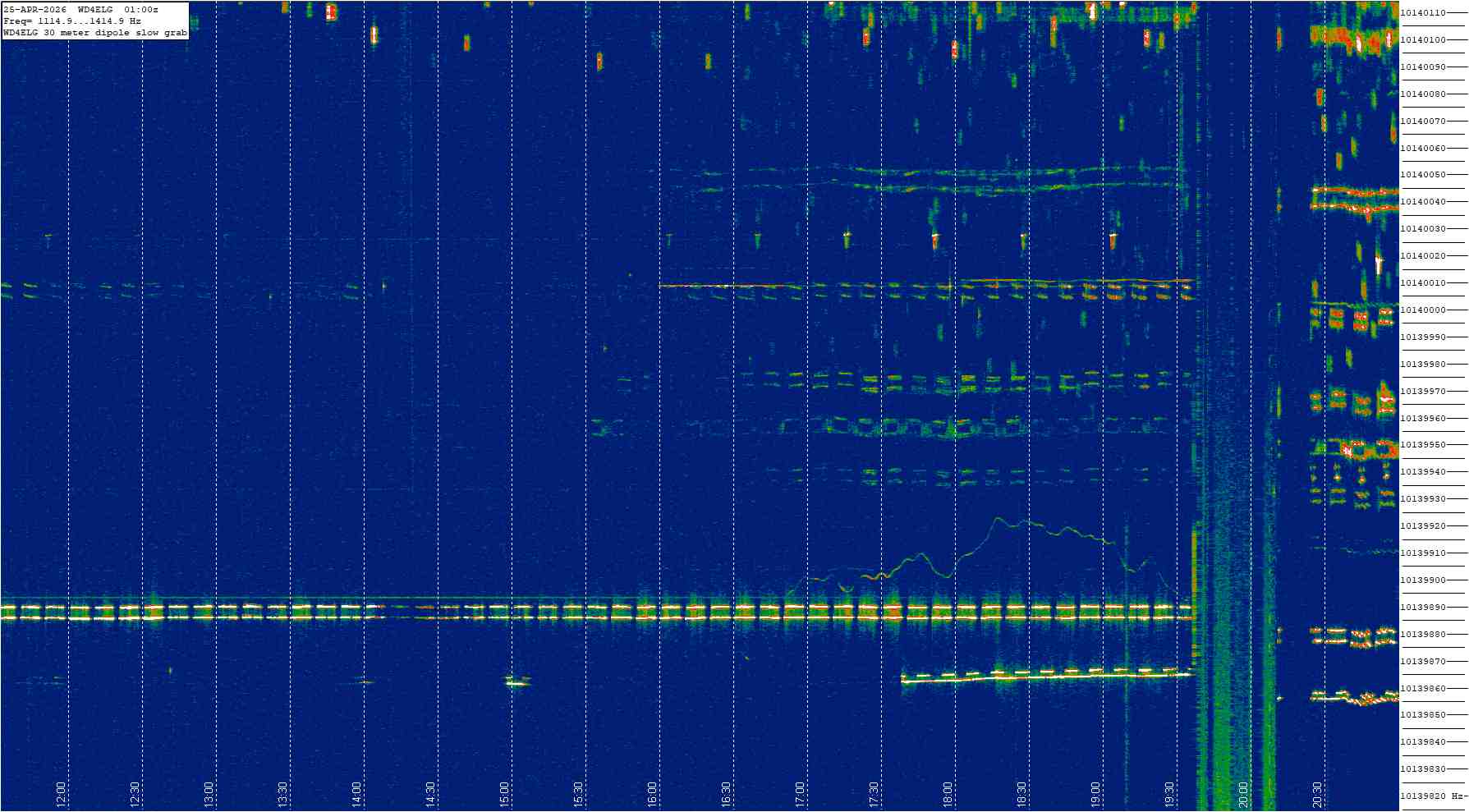Screen dimensions: 1469x812
Task: Choose the 10139880 frequency scale label
Action: click(x=1423, y=635)
